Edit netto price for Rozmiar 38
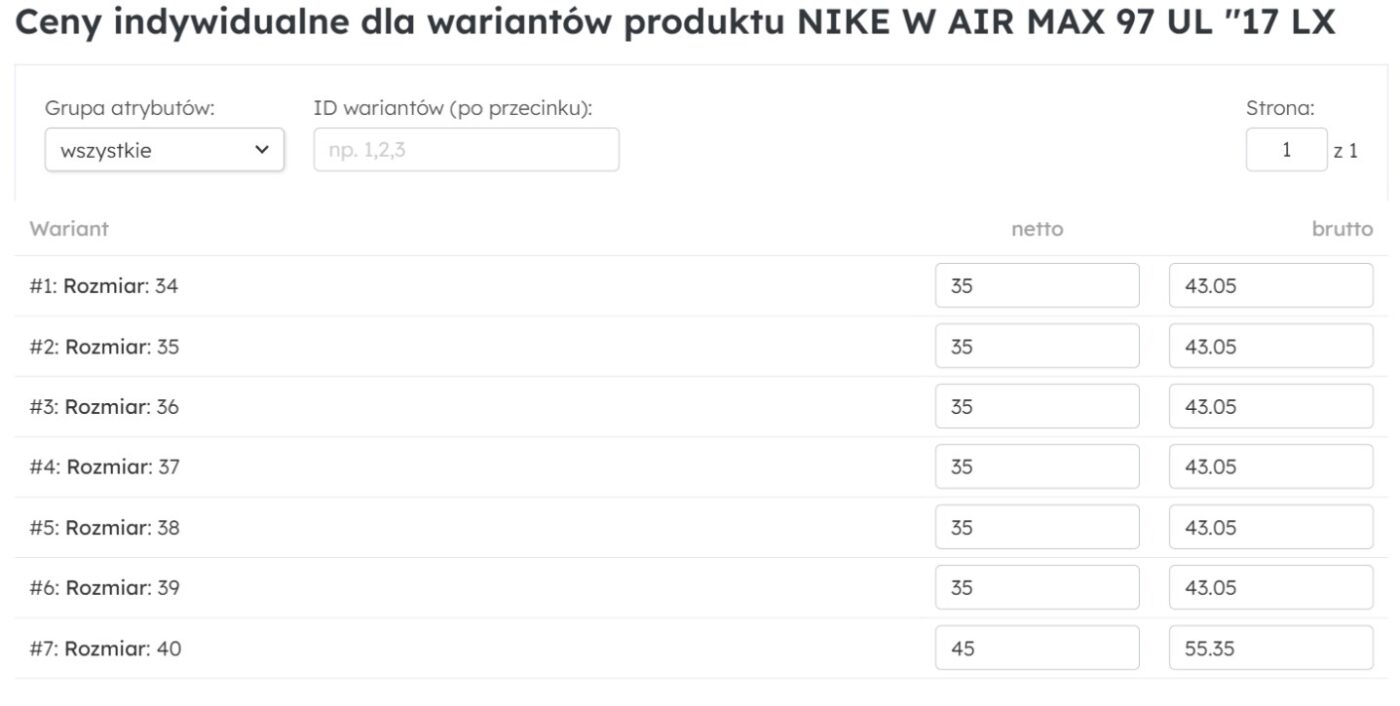 point(1037,527)
